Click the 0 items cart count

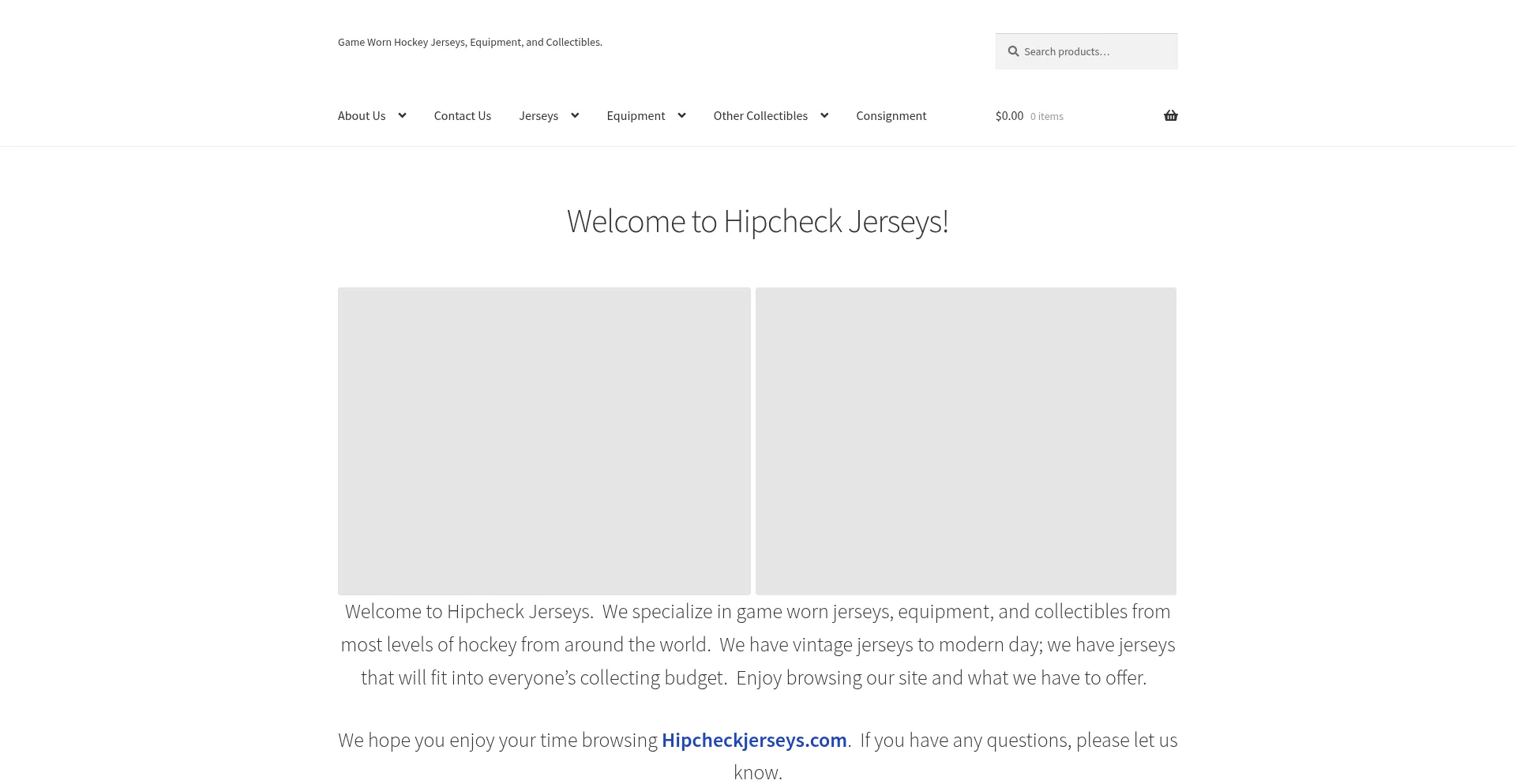(1046, 116)
